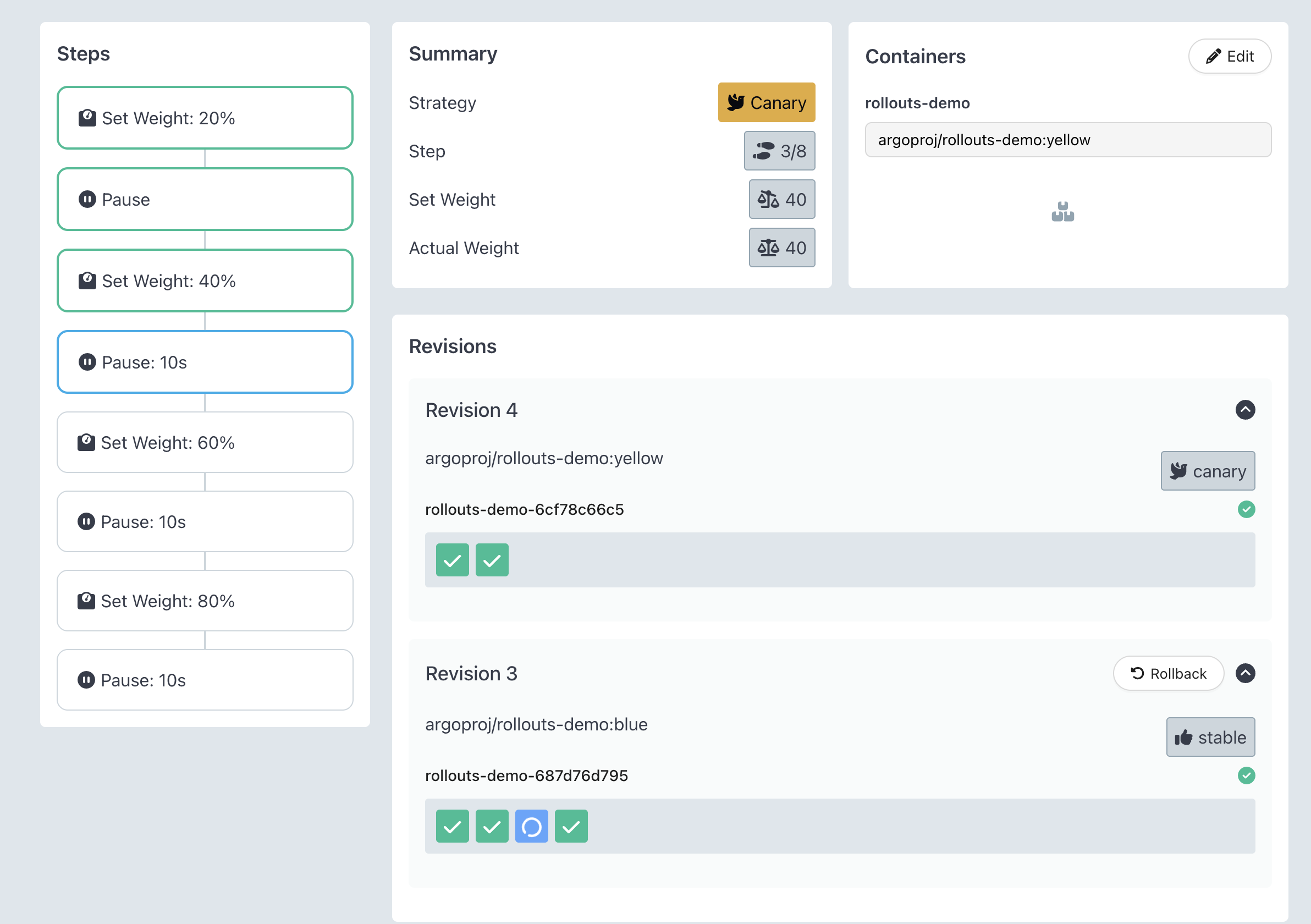The width and height of the screenshot is (1311, 924).
Task: Select the active Pause: 10s step
Action: tap(205, 362)
